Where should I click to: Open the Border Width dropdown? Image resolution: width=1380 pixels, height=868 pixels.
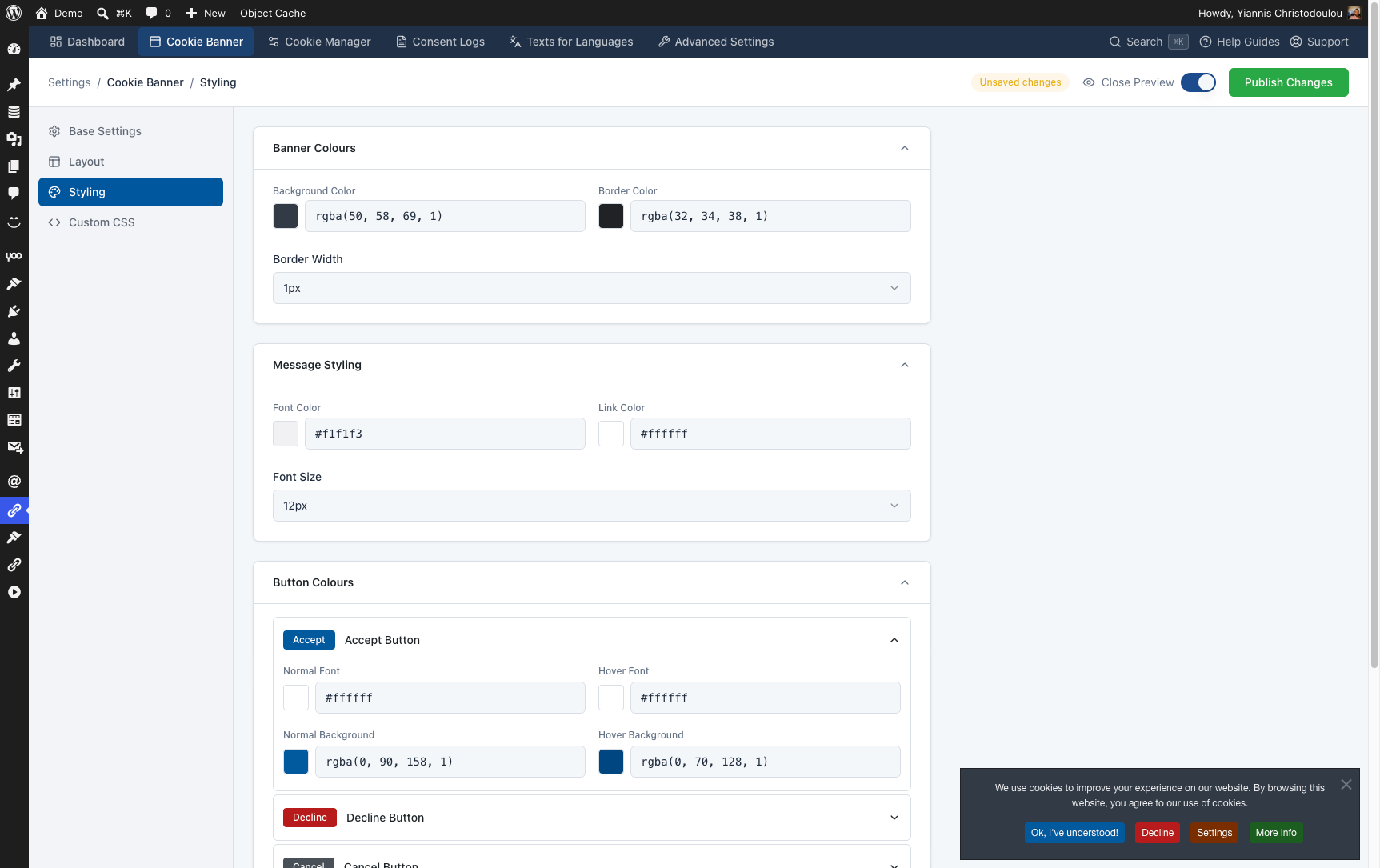click(x=592, y=288)
